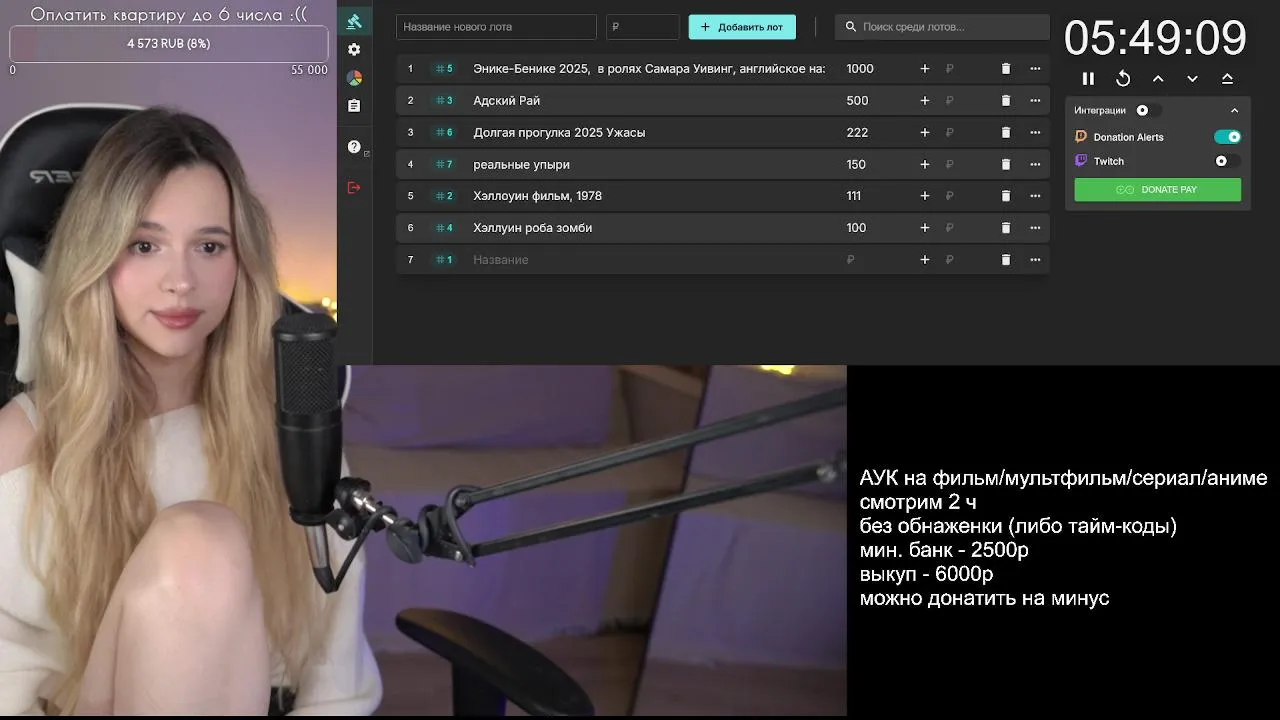This screenshot has width=1280, height=720.
Task: Add amount plus for Энике-Бенике 2025
Action: [x=925, y=69]
